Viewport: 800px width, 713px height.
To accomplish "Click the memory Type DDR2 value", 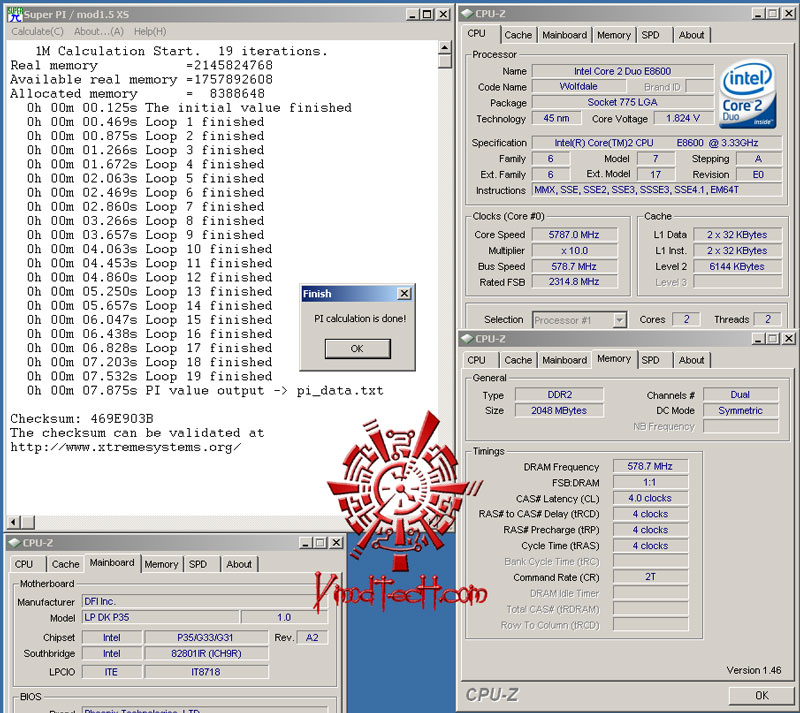I will (559, 395).
